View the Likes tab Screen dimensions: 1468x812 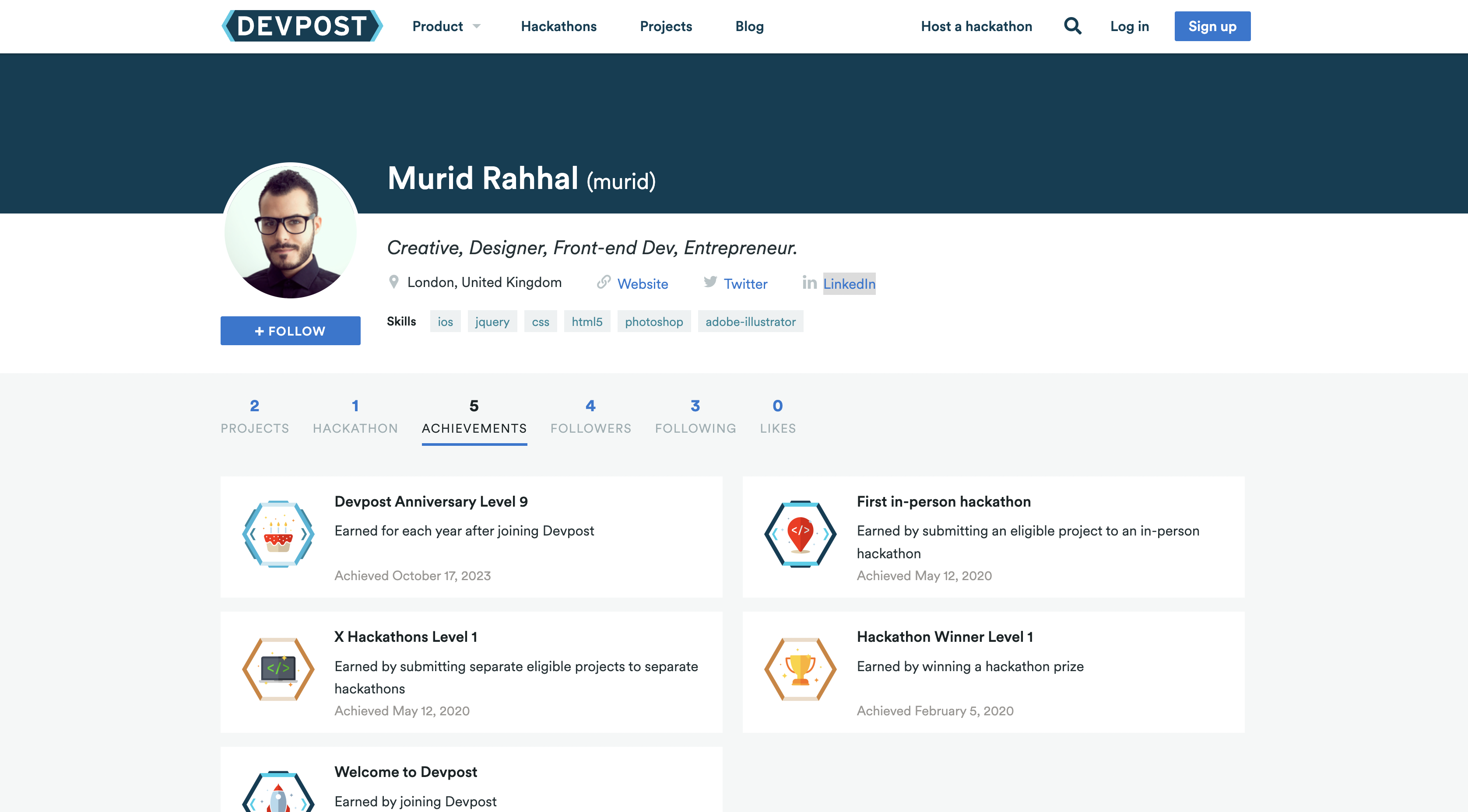[x=777, y=416]
